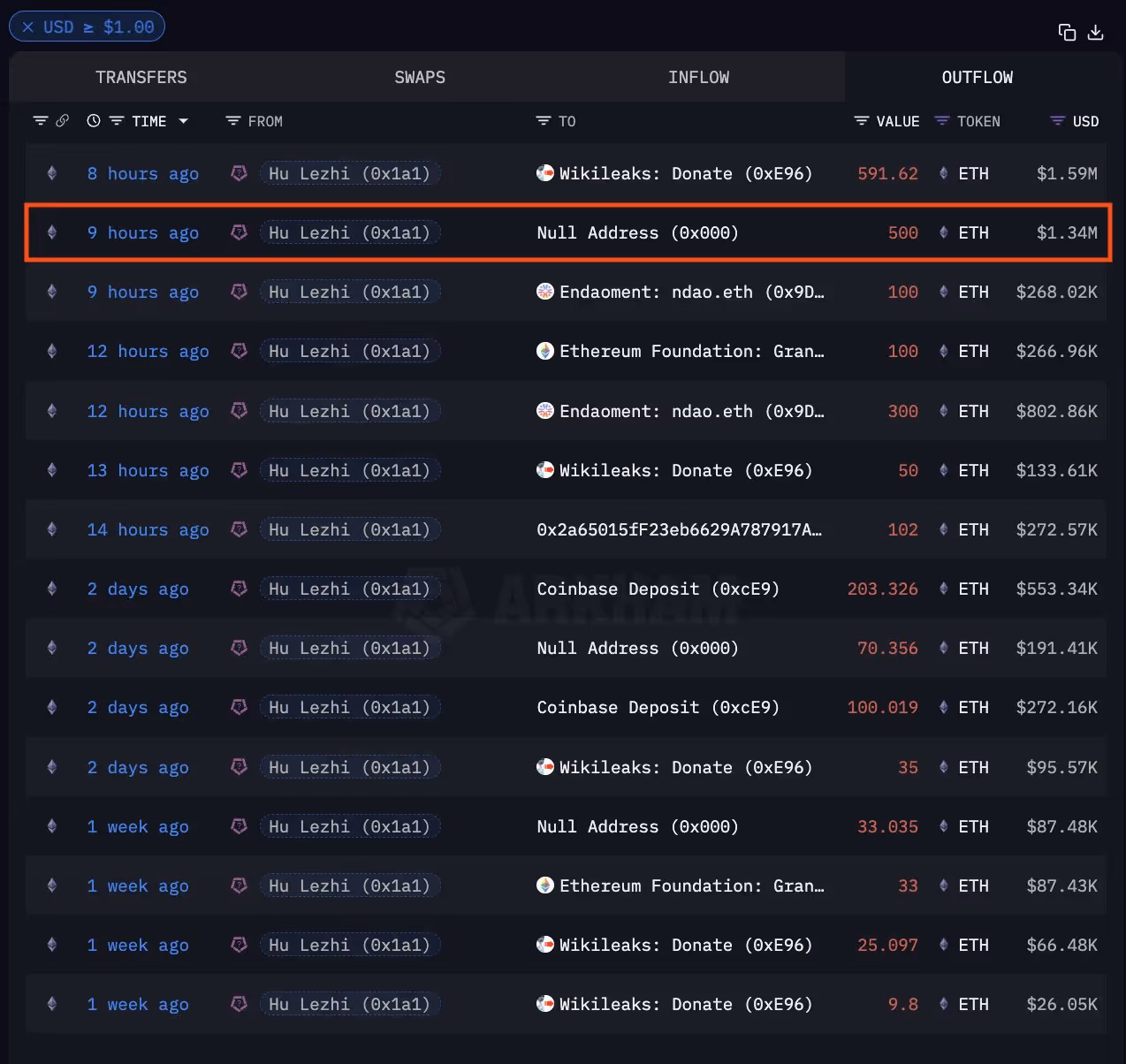
Task: Open the 0x2a65015fF23eb6629A787917A address
Action: [679, 530]
